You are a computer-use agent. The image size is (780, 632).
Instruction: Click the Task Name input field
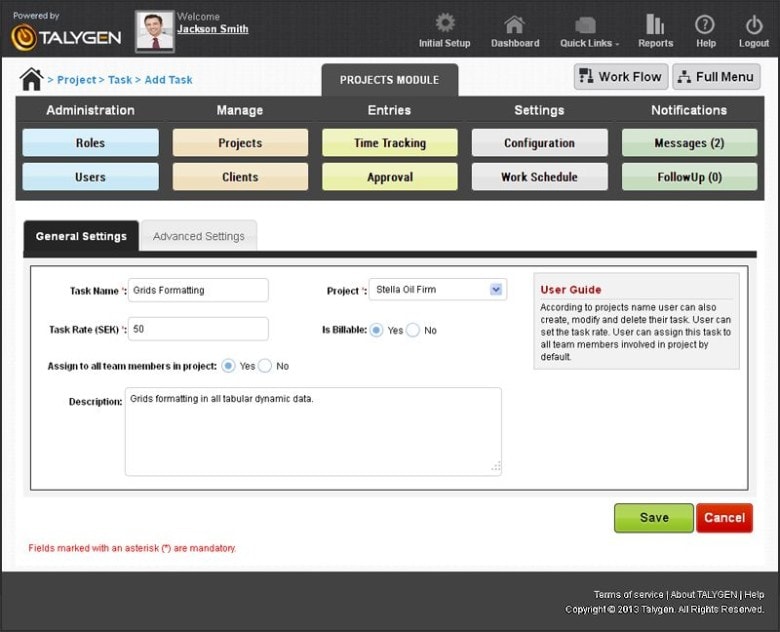(x=198, y=290)
